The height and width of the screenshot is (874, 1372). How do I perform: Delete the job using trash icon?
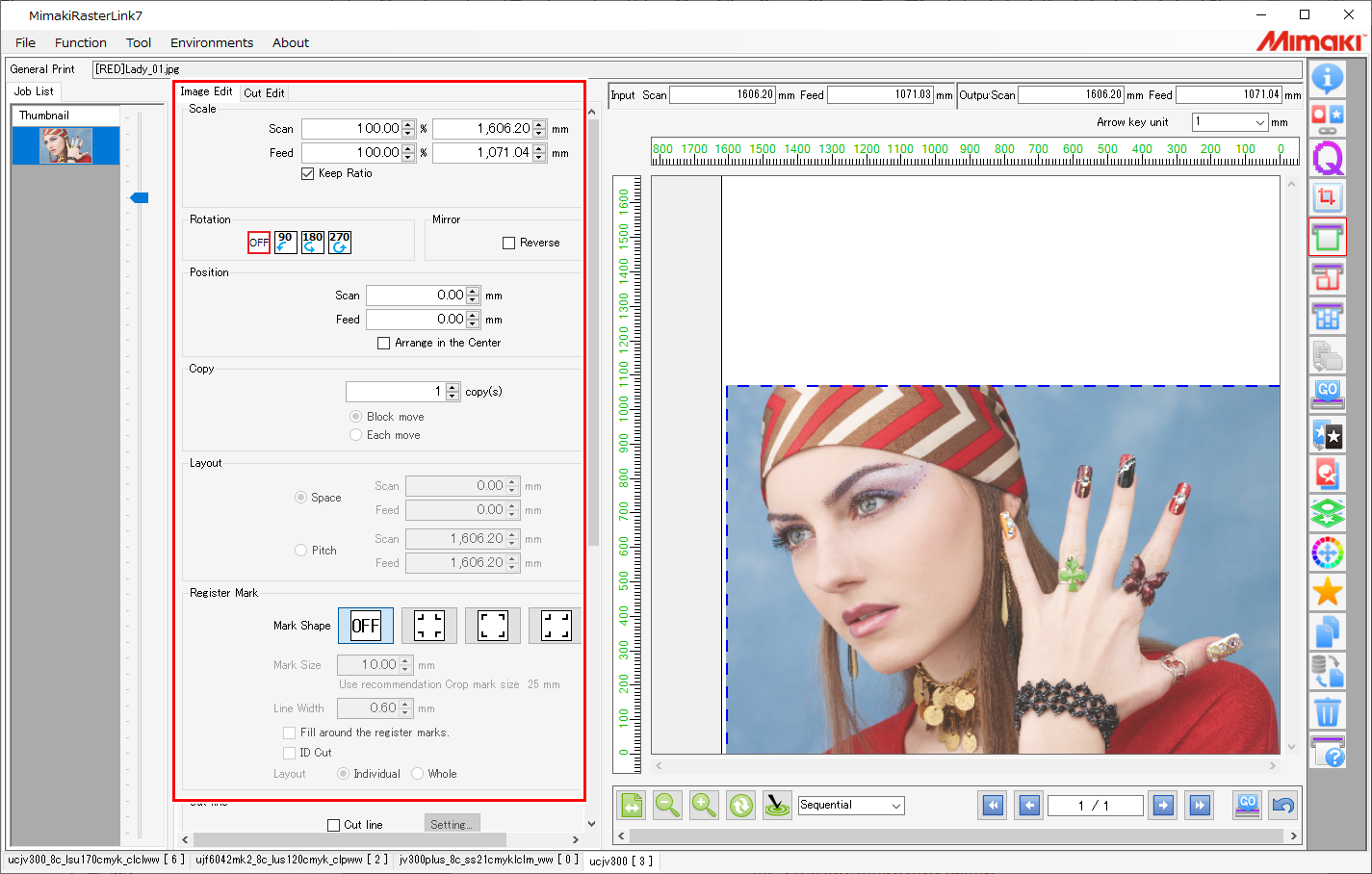(x=1328, y=712)
